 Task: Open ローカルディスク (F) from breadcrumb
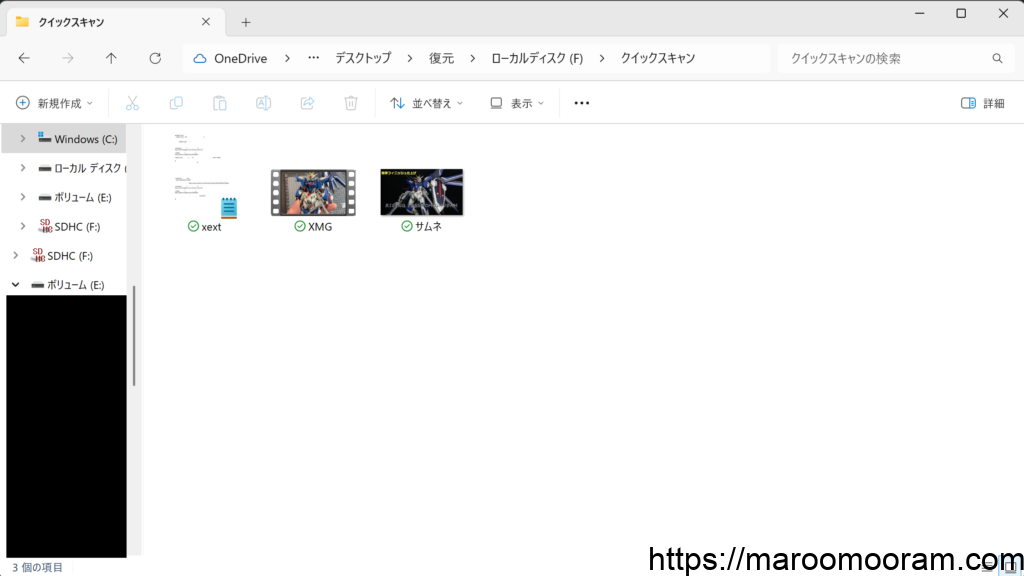(x=537, y=58)
